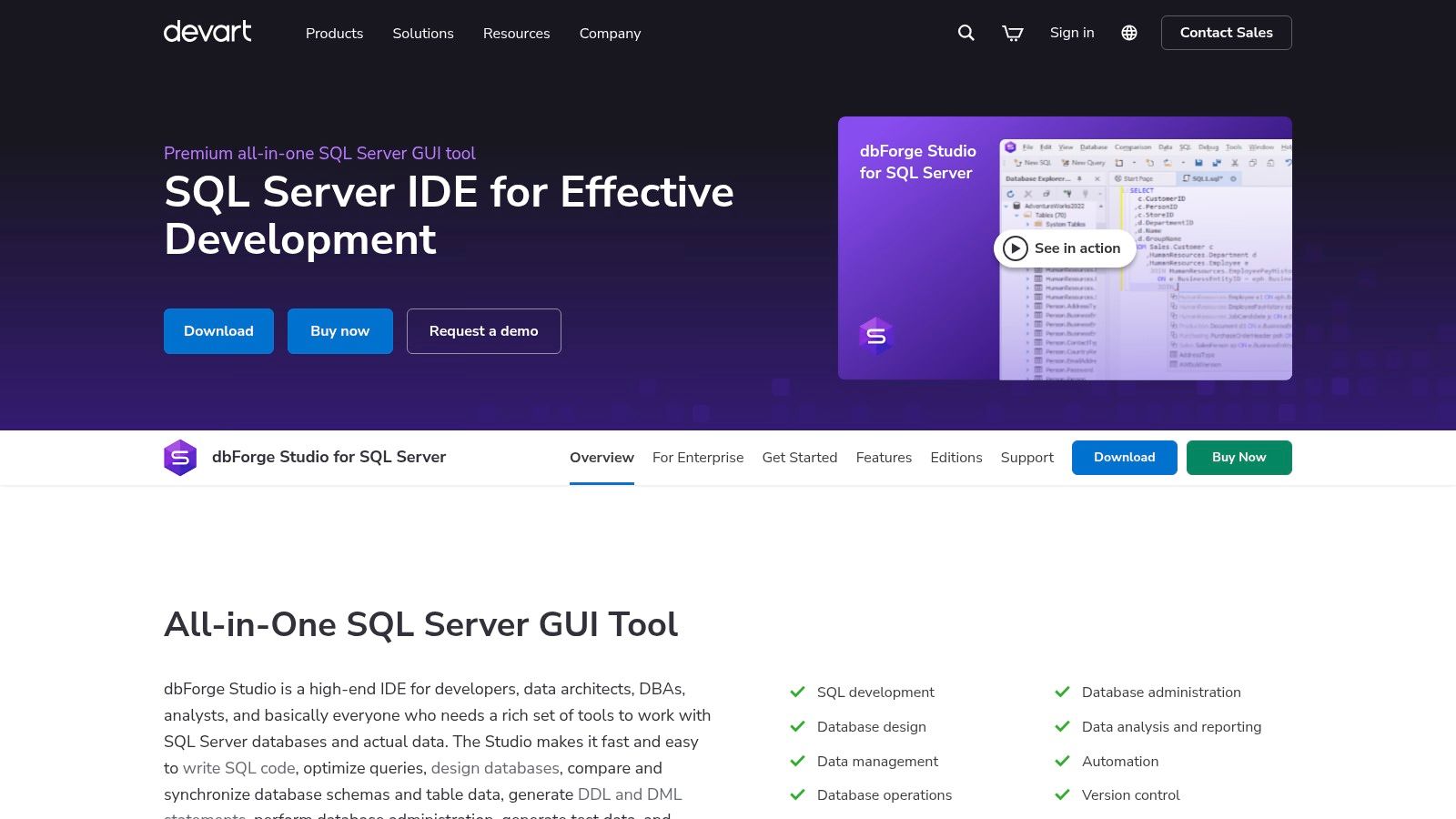Open the Resources dropdown menu

click(x=516, y=34)
